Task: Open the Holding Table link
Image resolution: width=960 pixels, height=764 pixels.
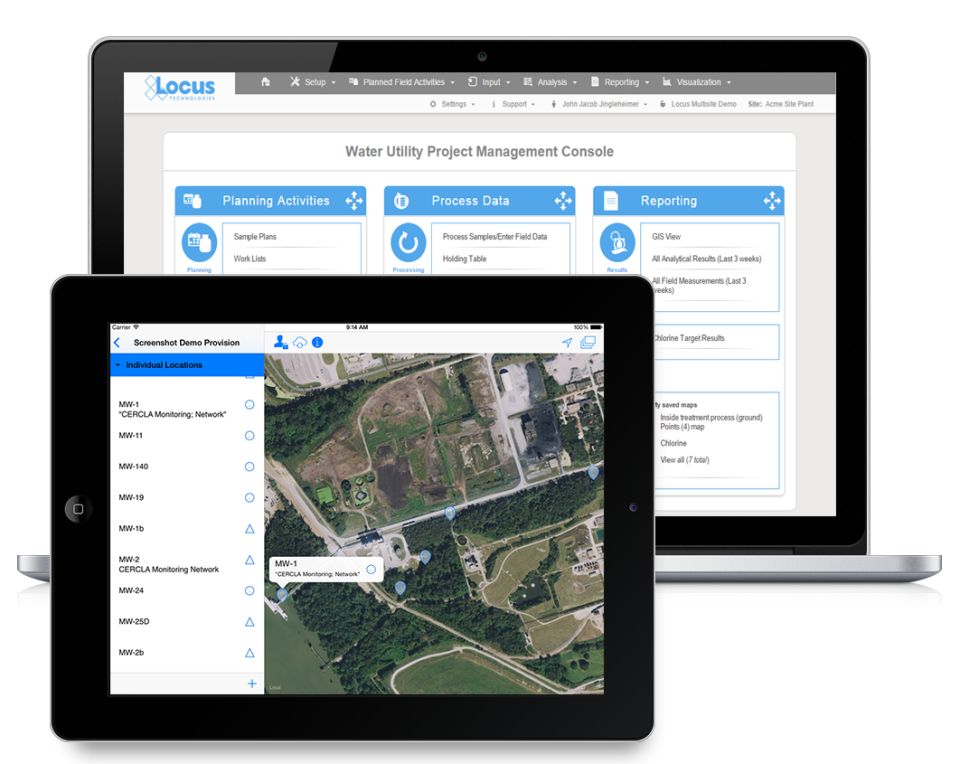Action: (464, 259)
